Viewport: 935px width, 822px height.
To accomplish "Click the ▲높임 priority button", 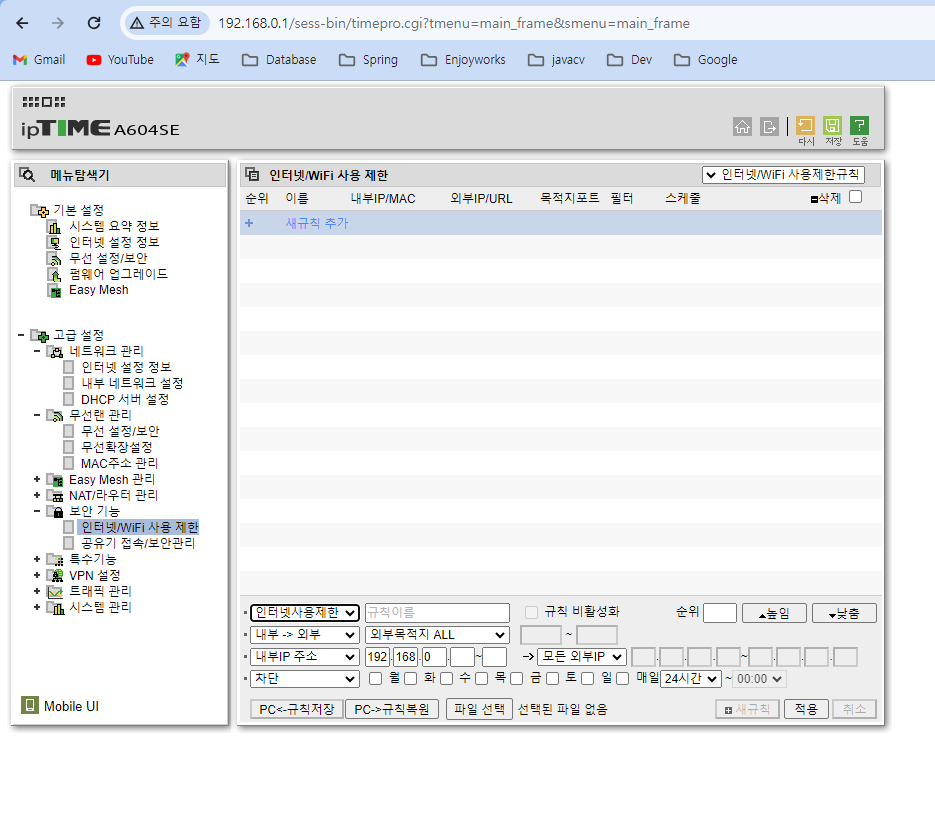I will click(x=774, y=613).
